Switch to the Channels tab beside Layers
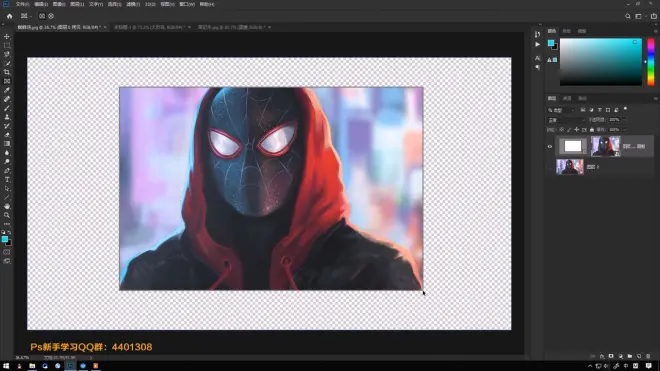Viewport: 660px width, 371px height. 567,98
